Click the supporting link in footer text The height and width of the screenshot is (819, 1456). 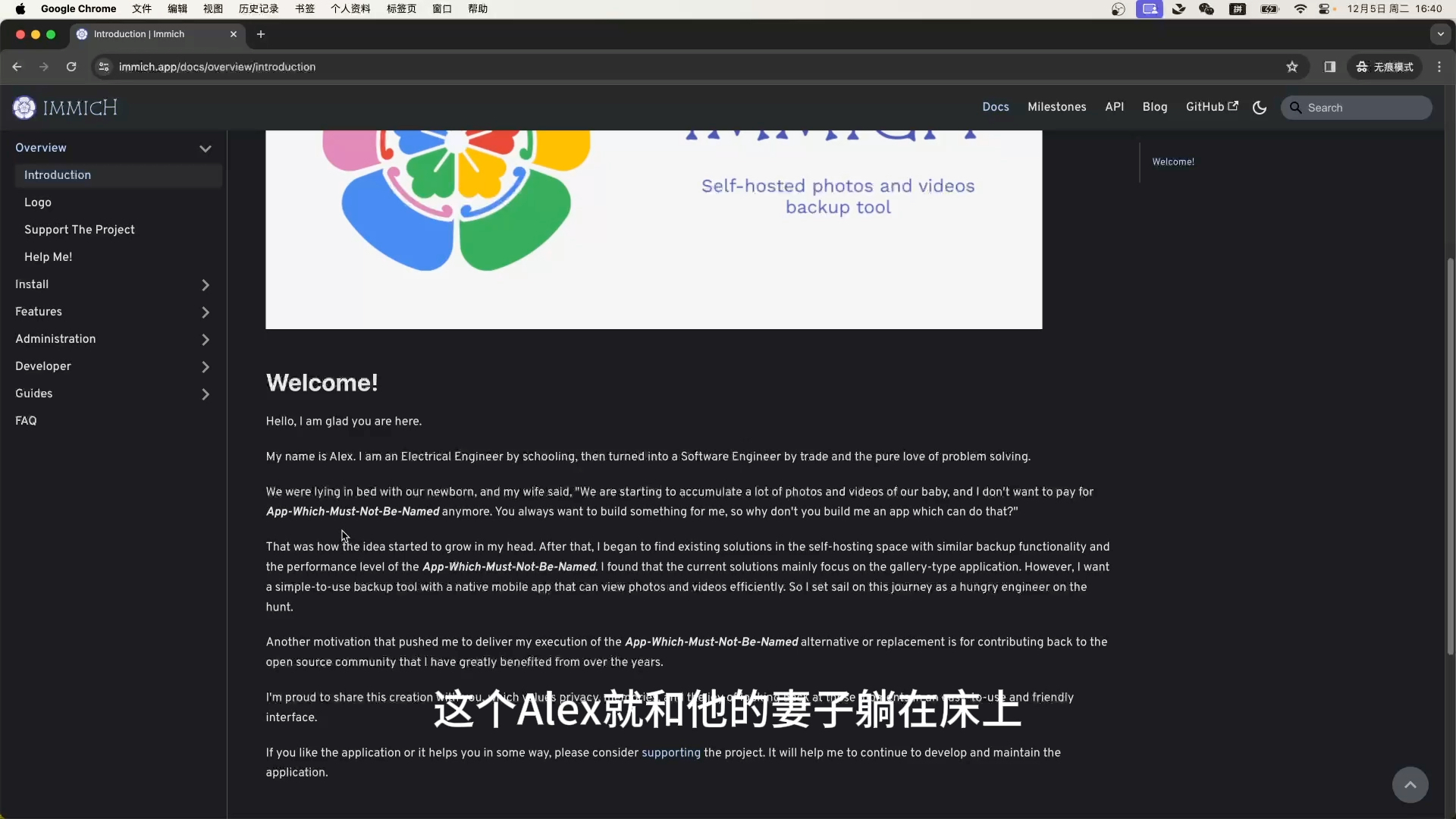(x=670, y=753)
